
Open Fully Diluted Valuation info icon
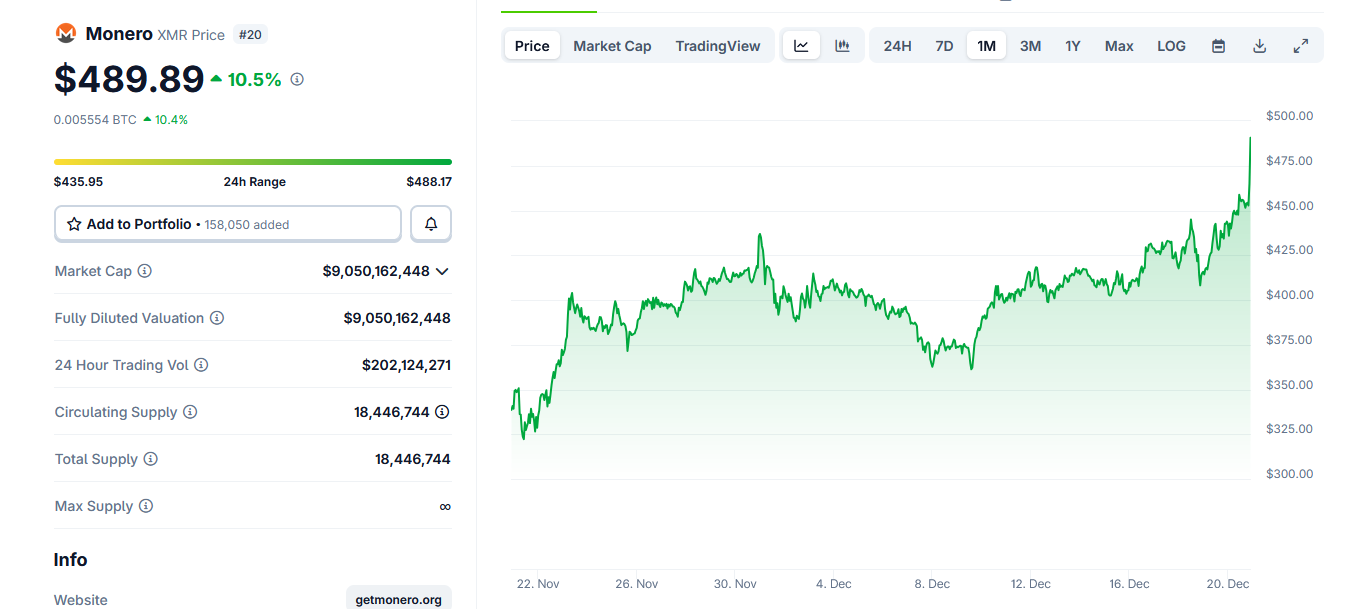217,318
